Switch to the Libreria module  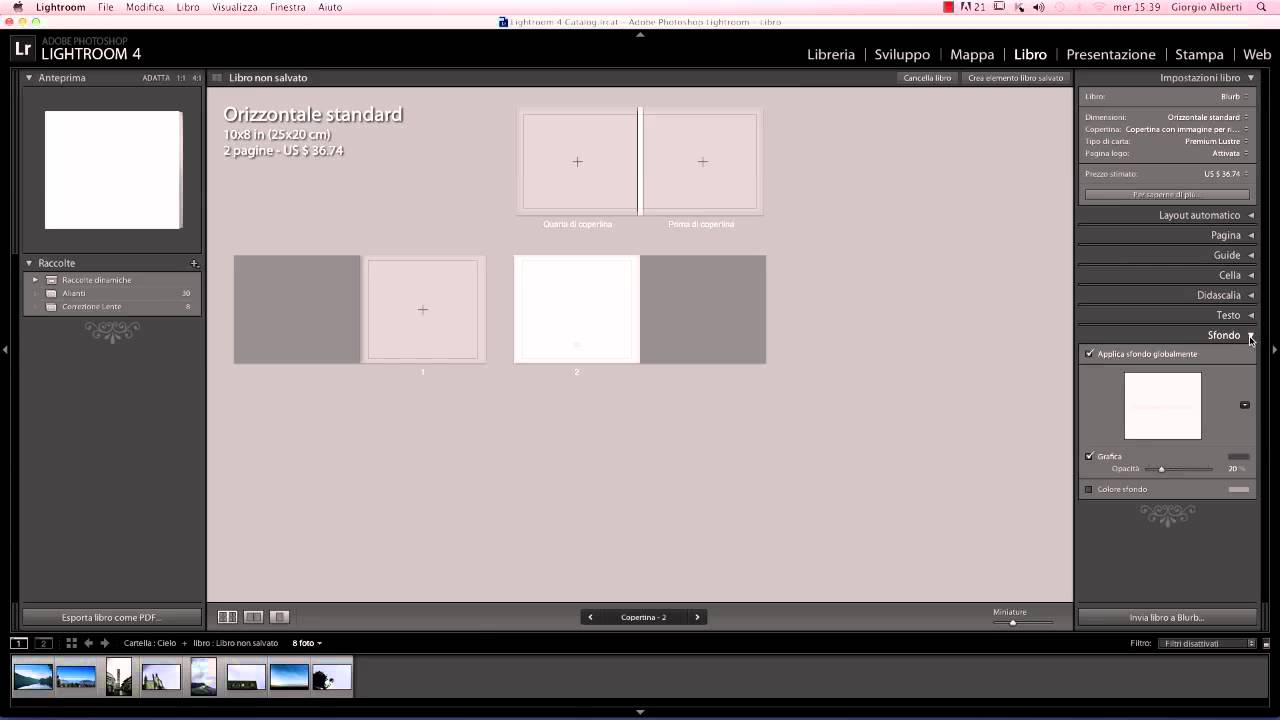[831, 54]
